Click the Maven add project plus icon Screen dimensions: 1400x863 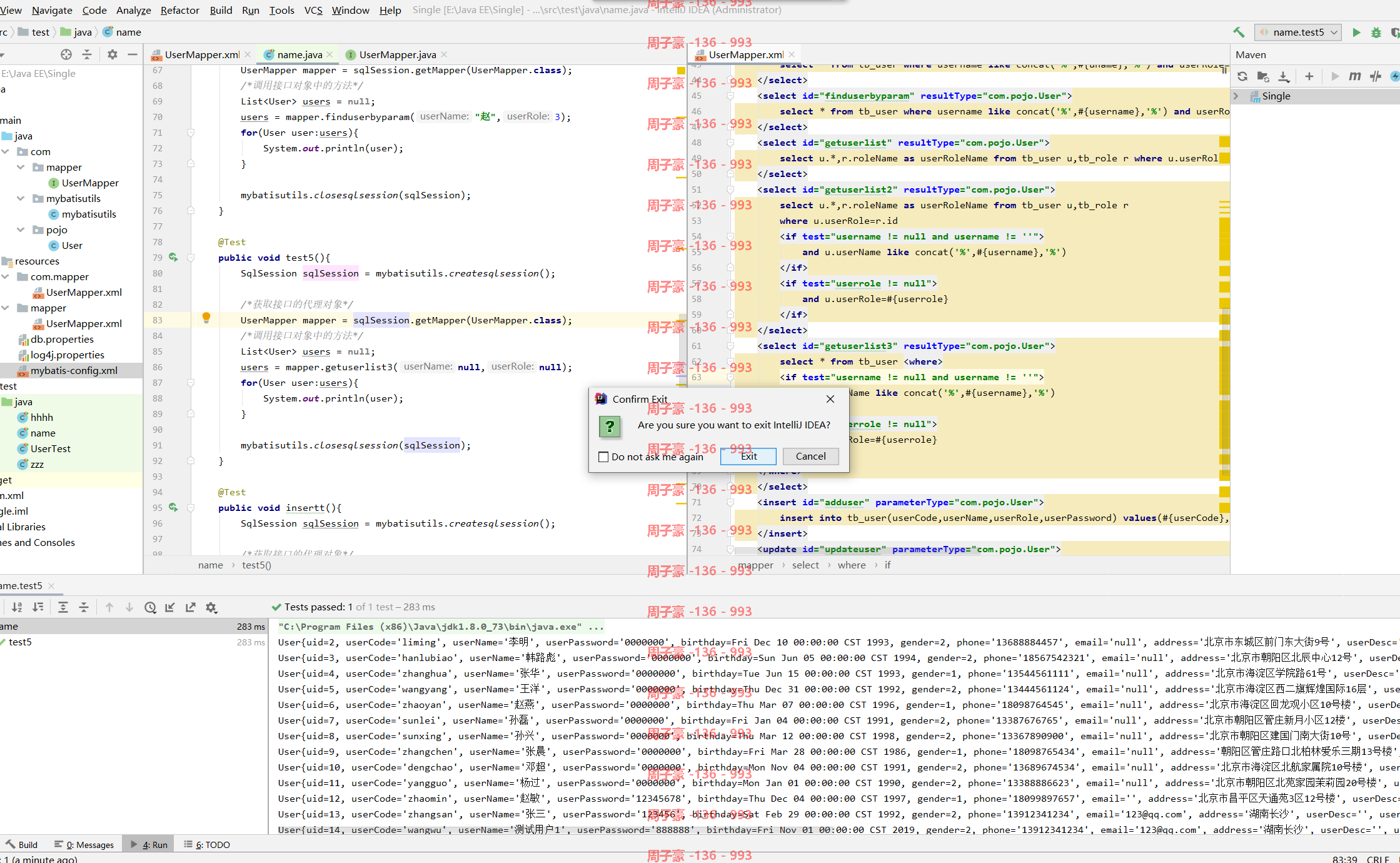click(x=1309, y=76)
